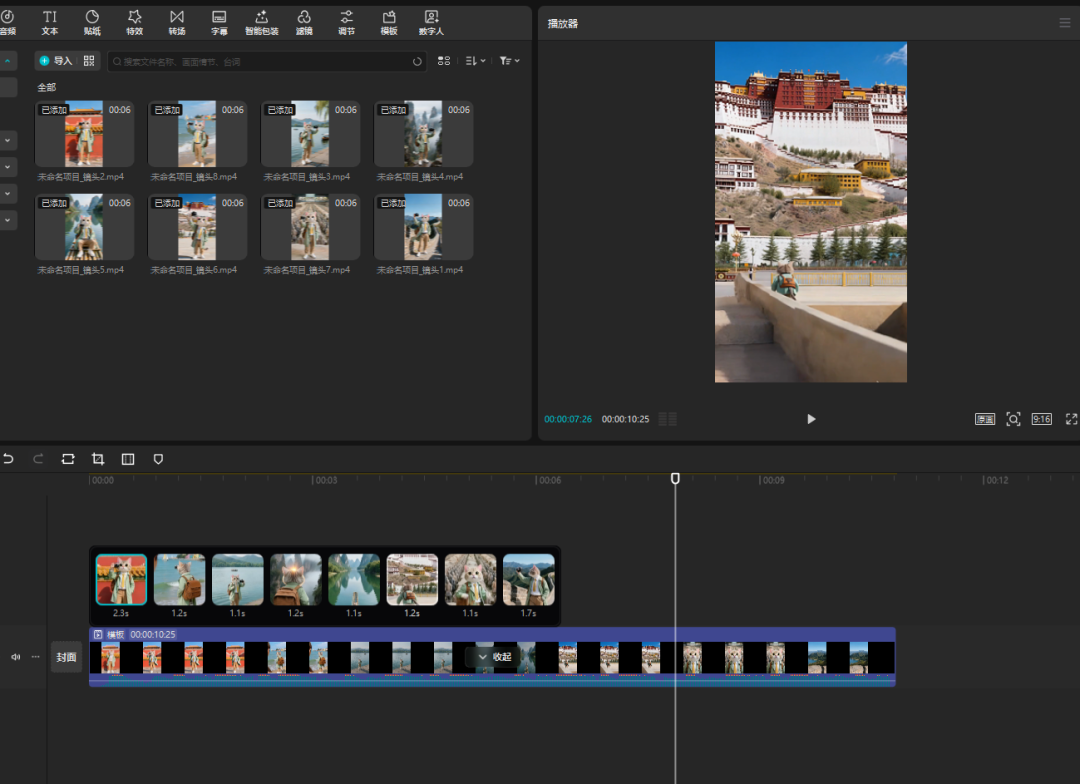Open the 转场 transitions tab

tap(177, 22)
